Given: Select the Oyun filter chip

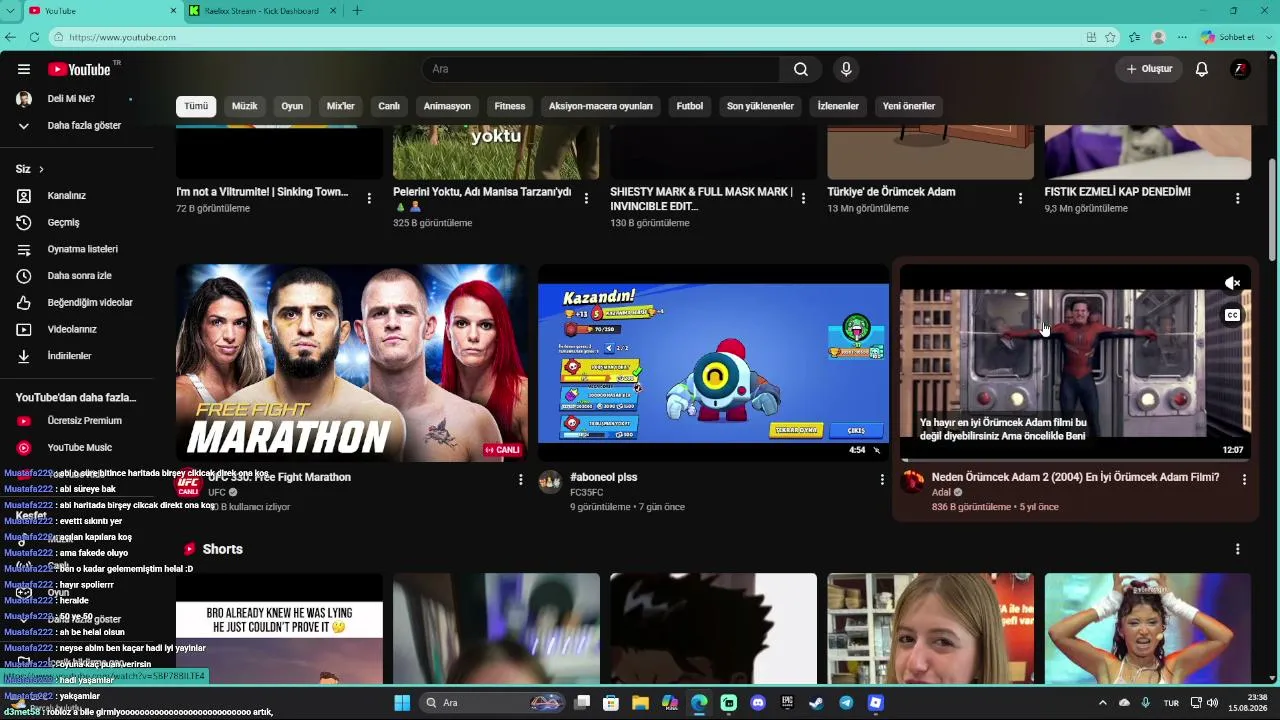Looking at the screenshot, I should 292,106.
